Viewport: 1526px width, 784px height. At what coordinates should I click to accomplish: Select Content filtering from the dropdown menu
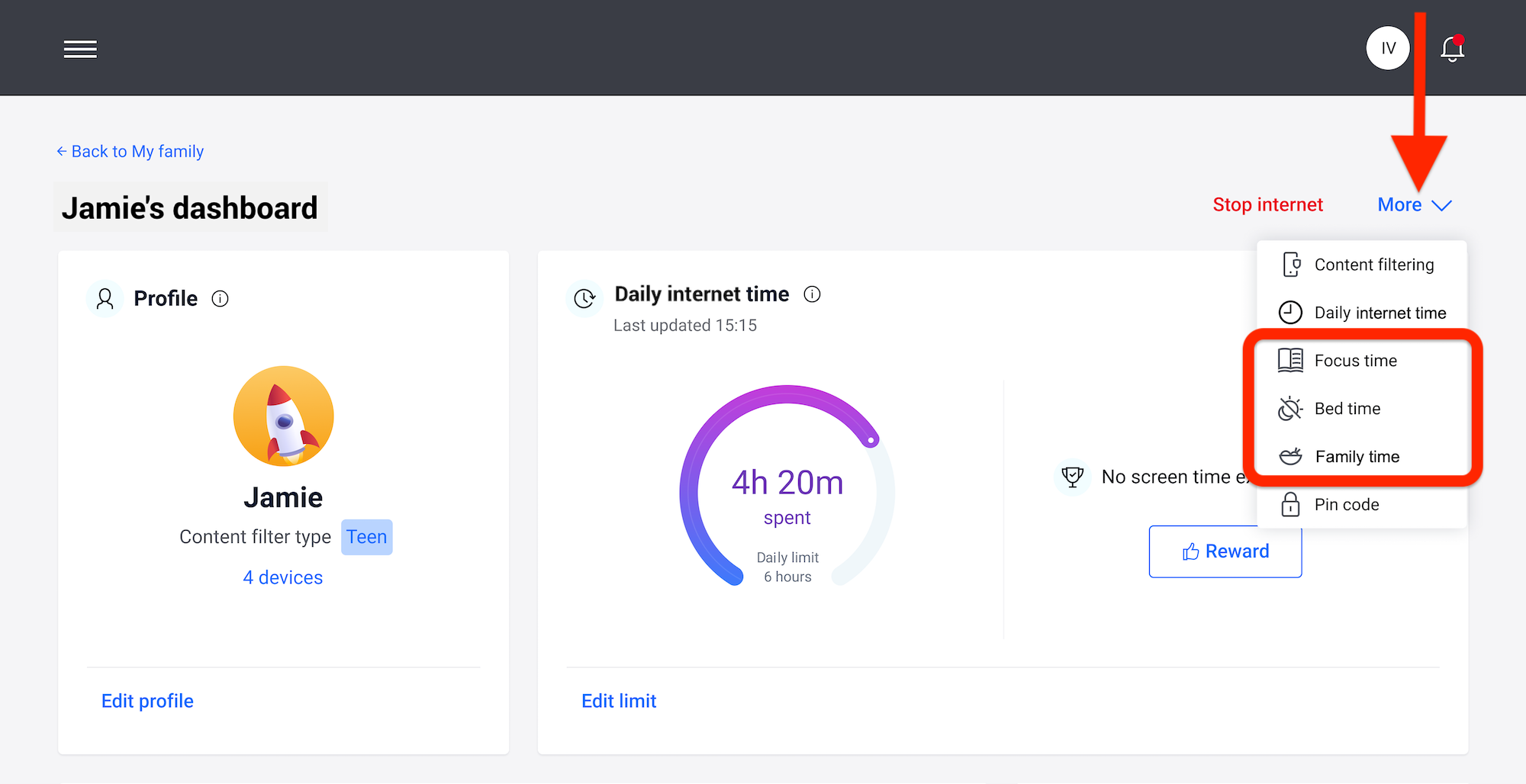[1373, 264]
